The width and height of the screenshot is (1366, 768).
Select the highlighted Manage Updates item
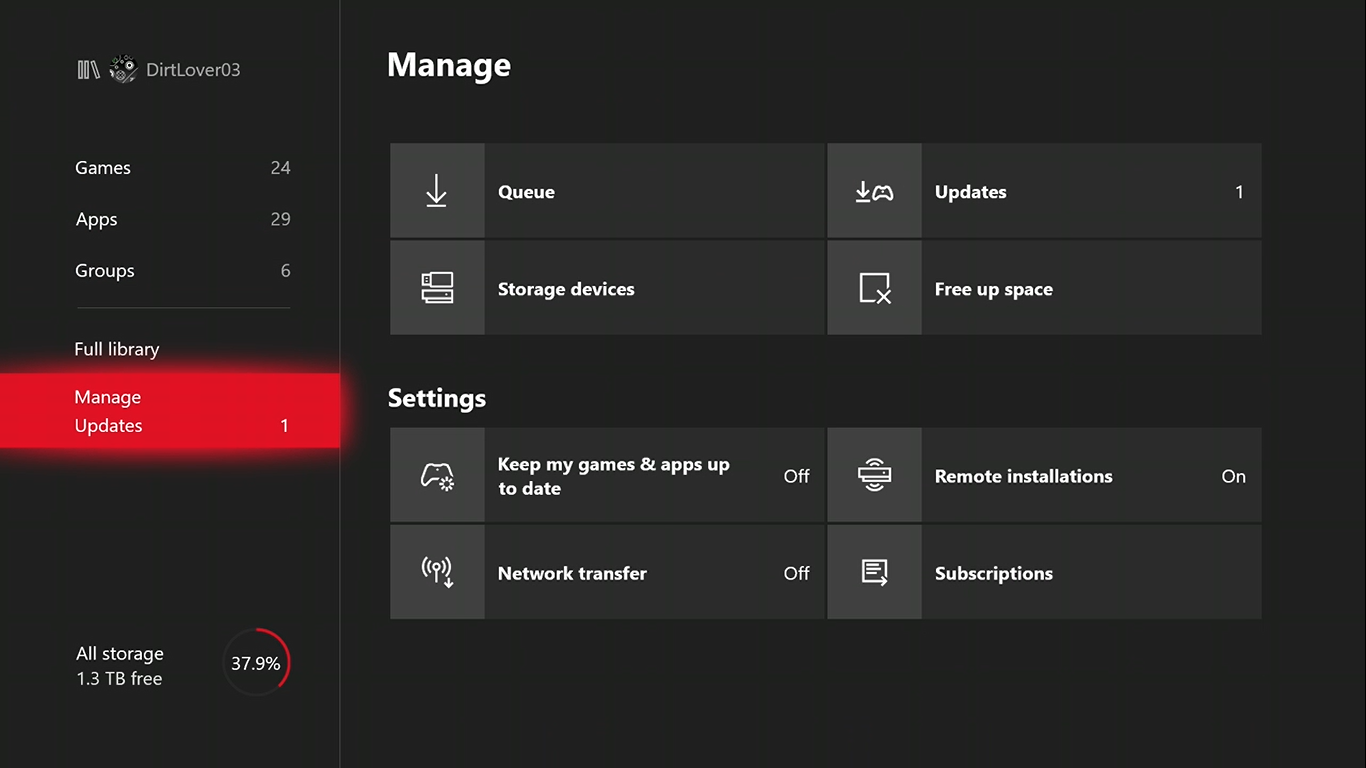pyautogui.click(x=170, y=411)
